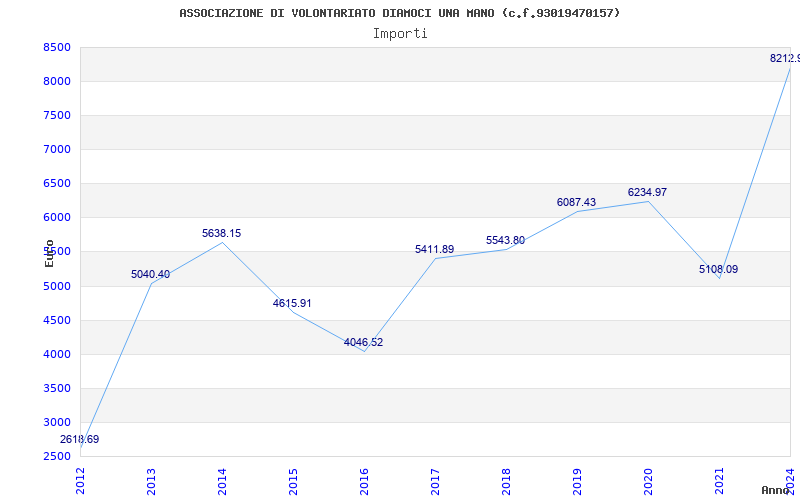
Task: Click the data label 5411.89
Action: [434, 249]
